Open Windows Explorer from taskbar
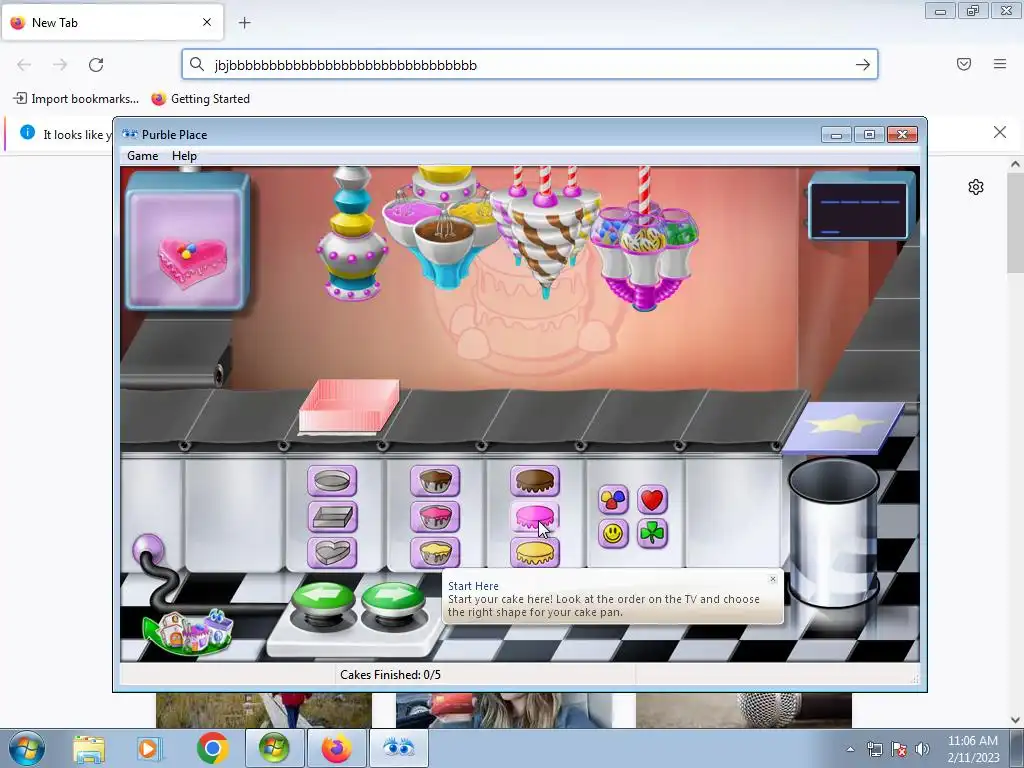 [88, 748]
